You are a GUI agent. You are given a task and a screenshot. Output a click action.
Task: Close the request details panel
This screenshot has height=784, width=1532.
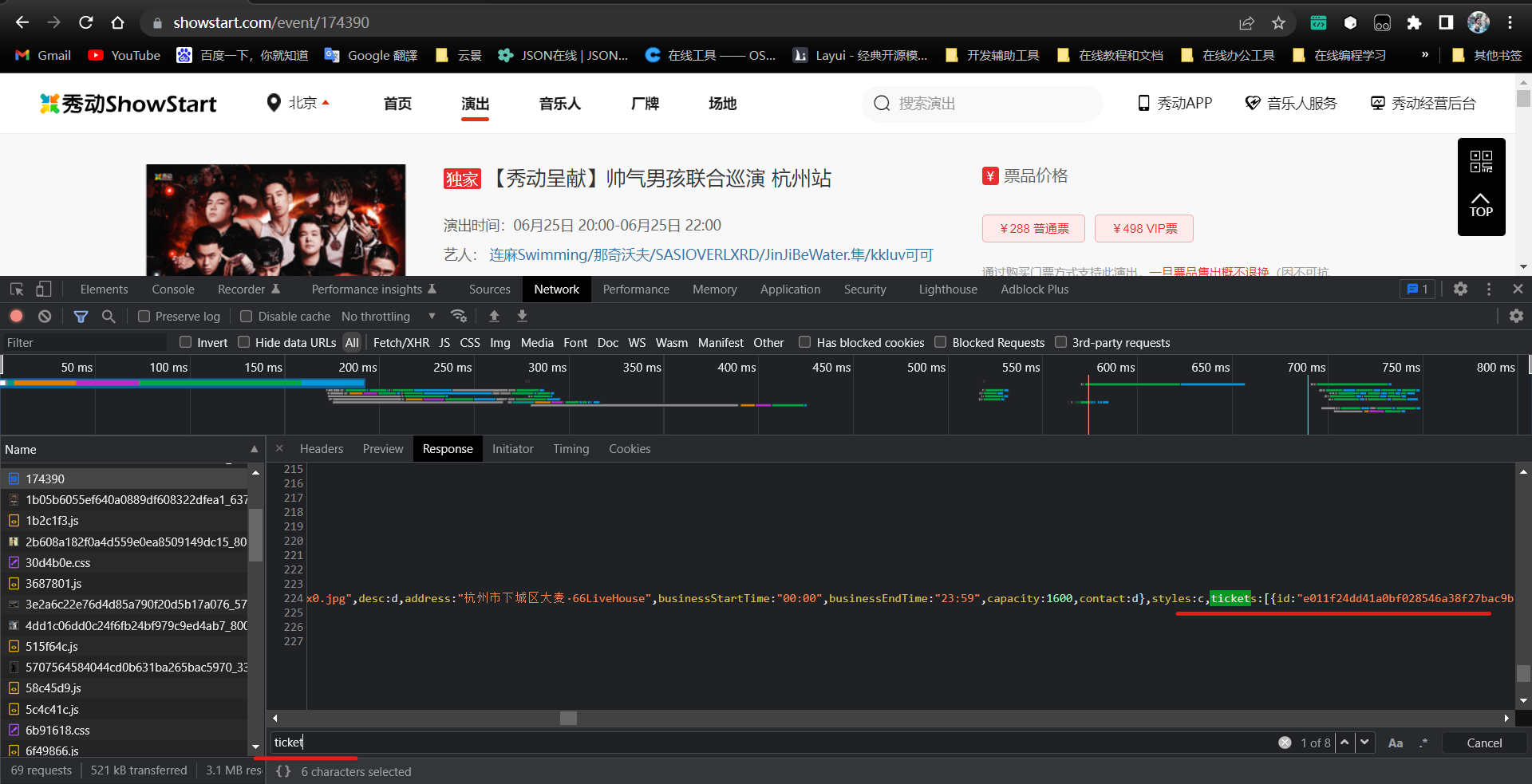[x=279, y=449]
